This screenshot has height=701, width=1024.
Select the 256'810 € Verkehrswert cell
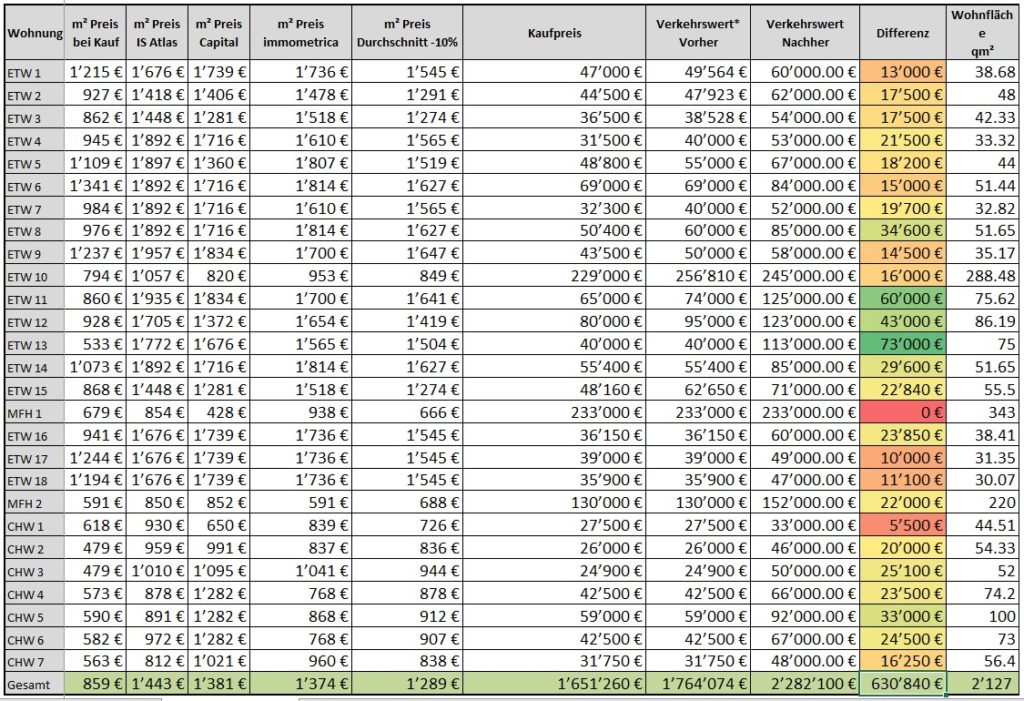[x=698, y=276]
